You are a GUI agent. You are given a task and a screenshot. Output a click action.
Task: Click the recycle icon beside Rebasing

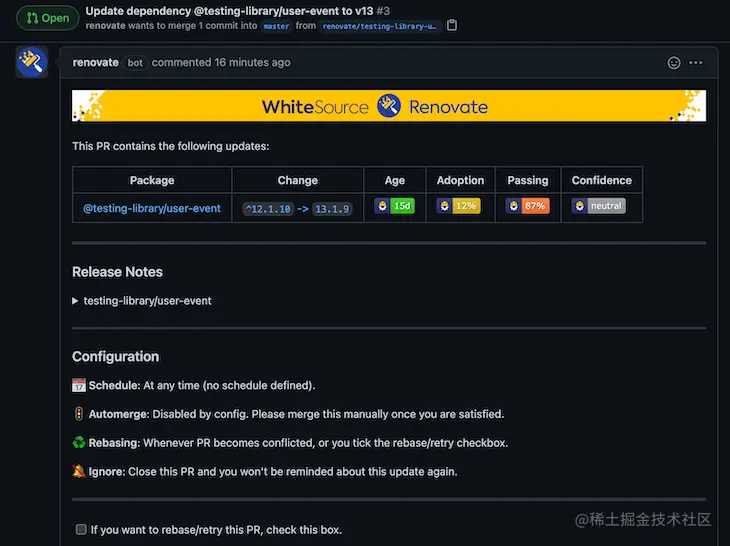coord(79,442)
